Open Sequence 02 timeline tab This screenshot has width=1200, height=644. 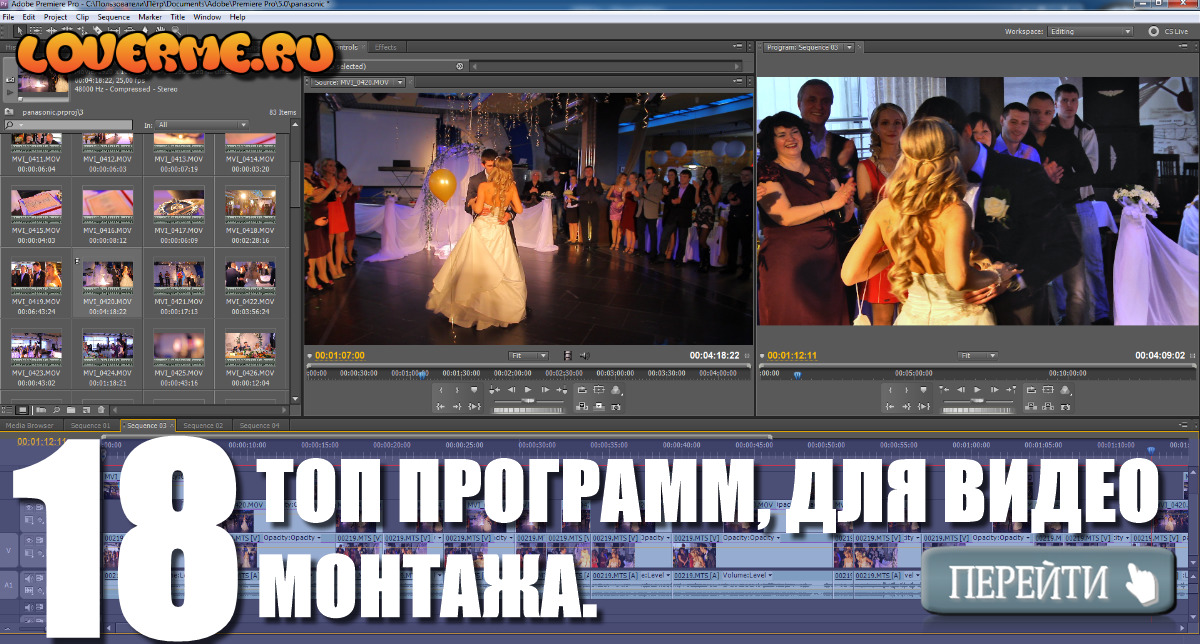point(203,425)
